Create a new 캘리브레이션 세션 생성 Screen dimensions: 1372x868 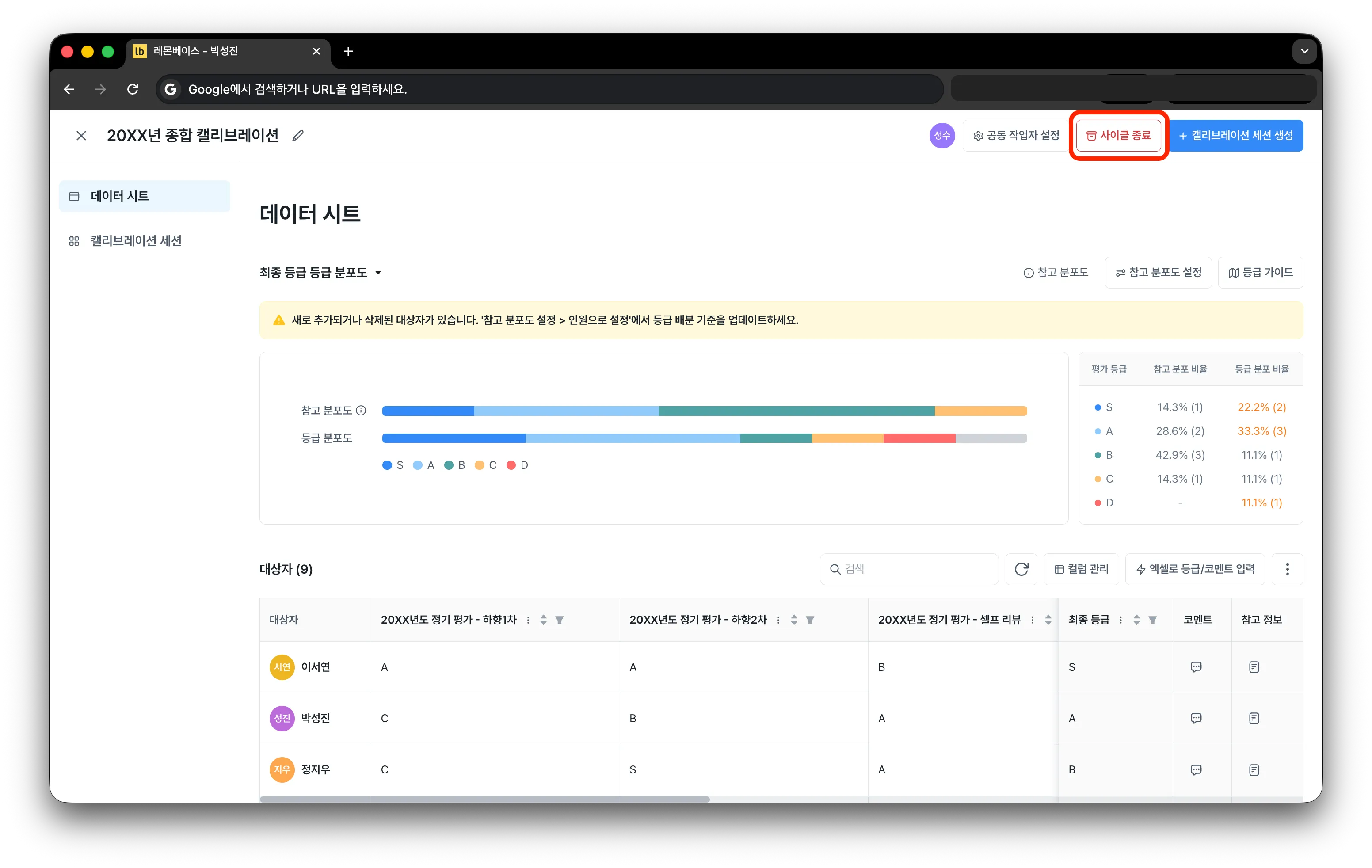(1236, 136)
